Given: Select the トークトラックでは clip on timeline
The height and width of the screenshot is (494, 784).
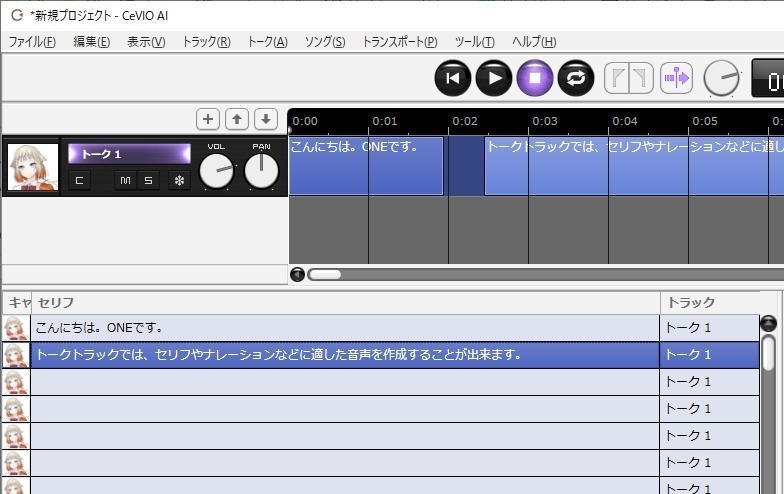Looking at the screenshot, I should click(634, 166).
